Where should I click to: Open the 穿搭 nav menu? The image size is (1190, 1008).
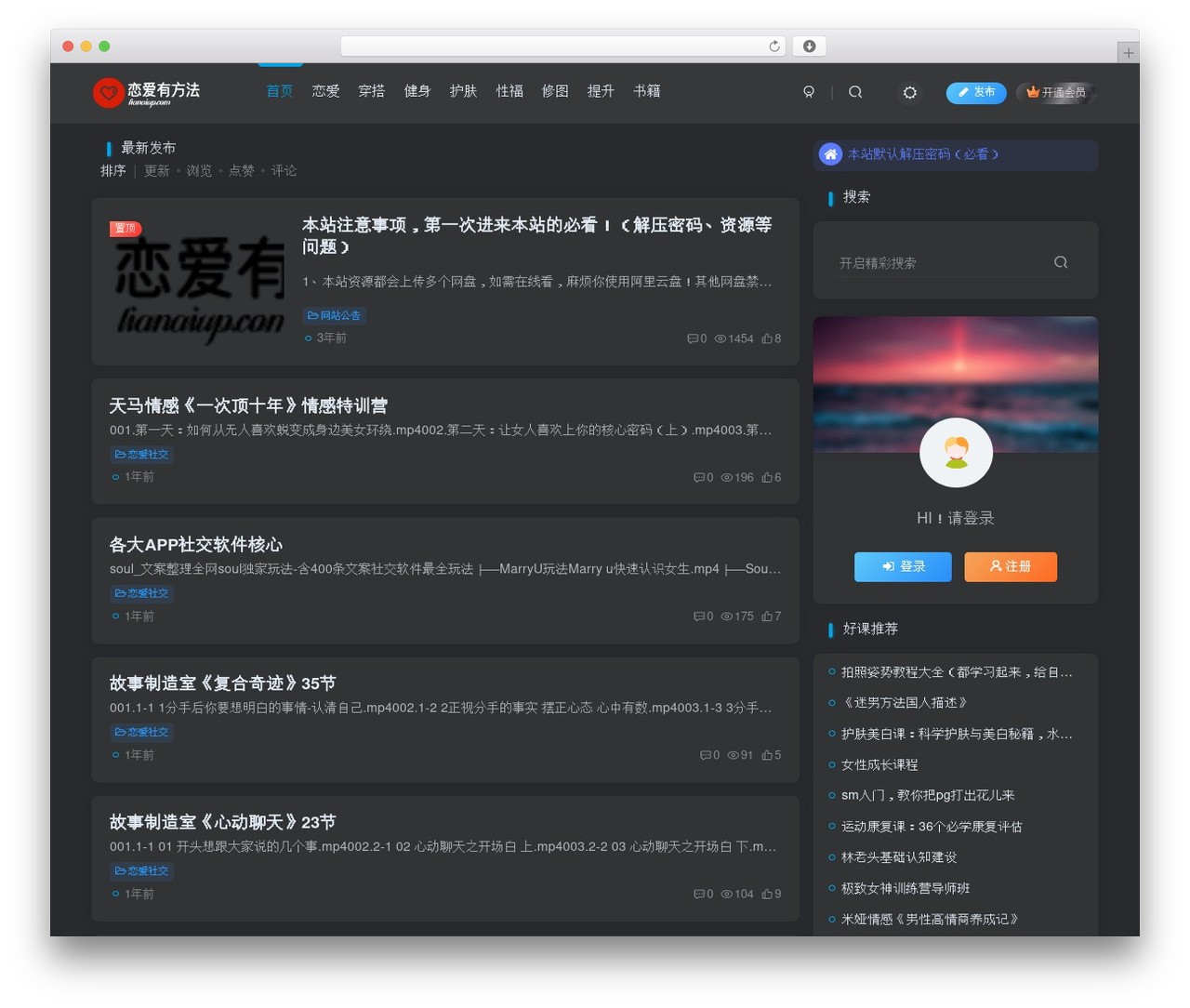[x=371, y=91]
